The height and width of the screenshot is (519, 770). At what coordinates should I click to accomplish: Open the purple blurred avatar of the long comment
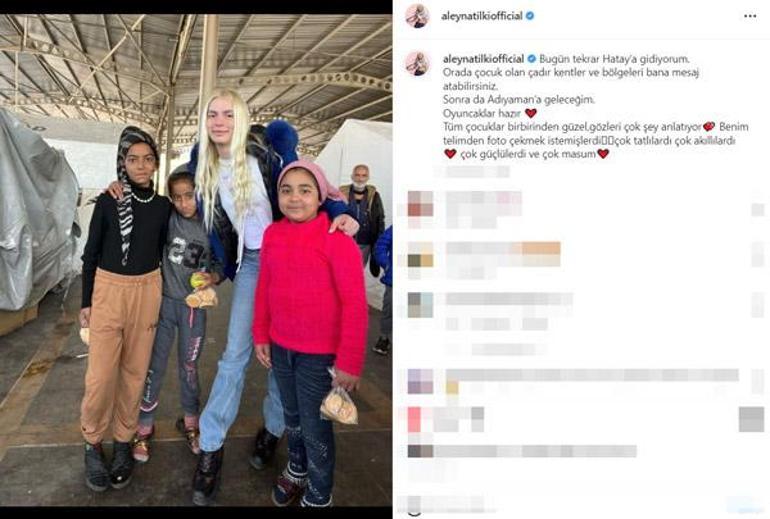[420, 382]
